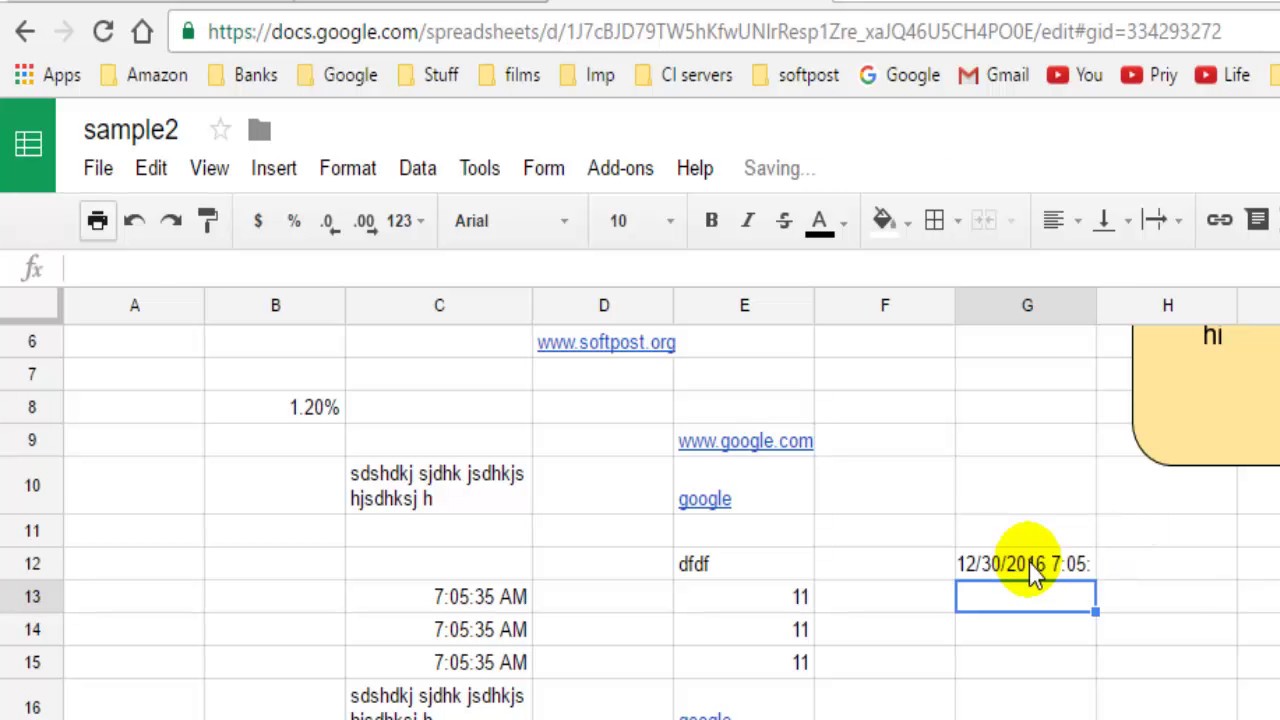Open the Insert menu
Screen dimensions: 1280x720
coord(273,168)
